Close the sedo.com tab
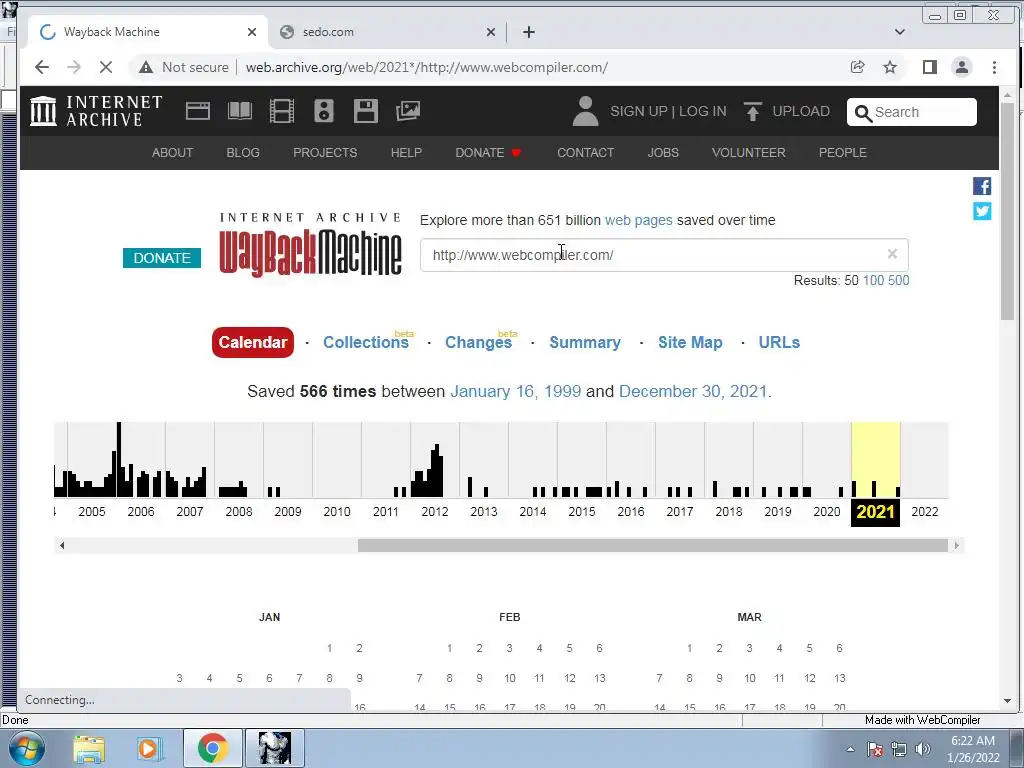The height and width of the screenshot is (768, 1024). [491, 32]
